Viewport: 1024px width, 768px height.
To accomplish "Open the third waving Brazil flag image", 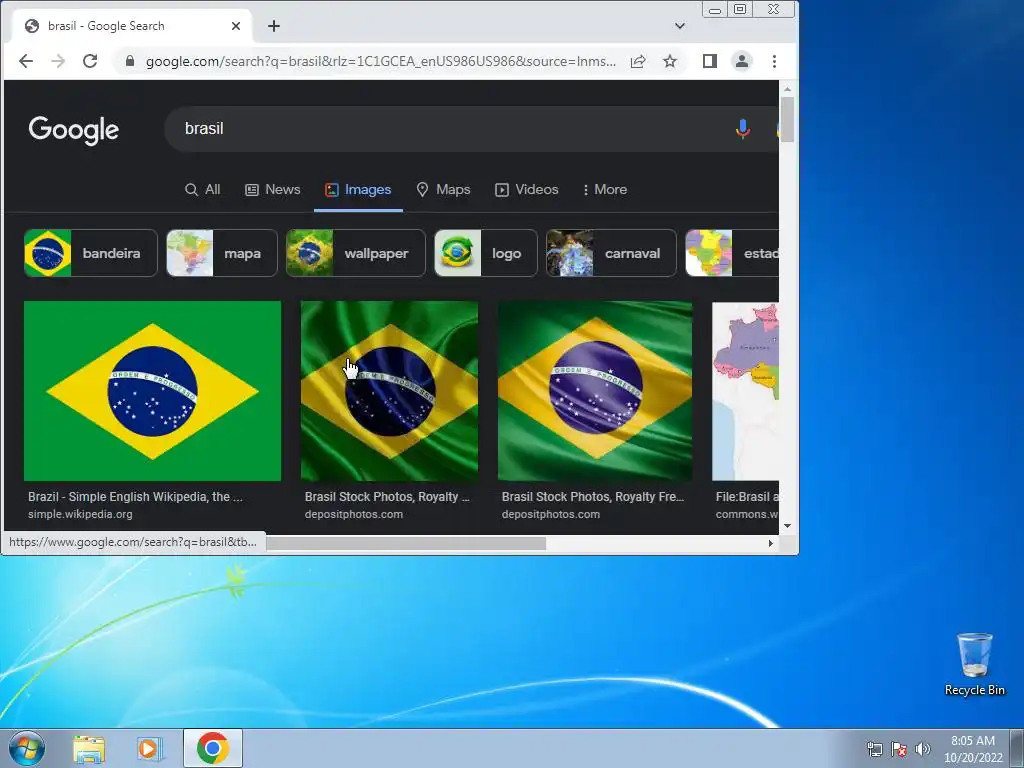I will [595, 391].
